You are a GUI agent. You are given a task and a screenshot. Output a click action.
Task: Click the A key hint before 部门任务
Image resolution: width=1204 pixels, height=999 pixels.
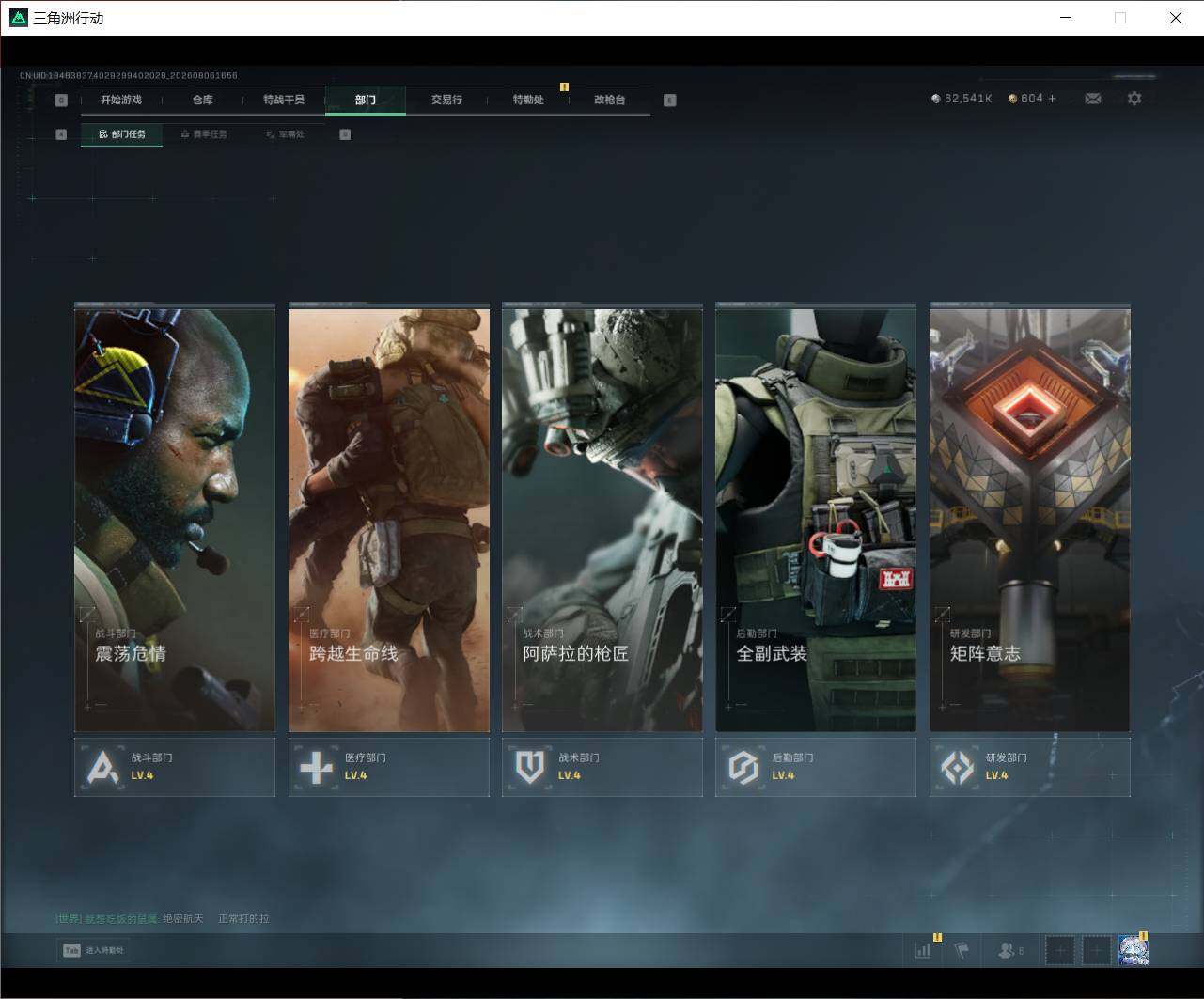click(x=61, y=134)
